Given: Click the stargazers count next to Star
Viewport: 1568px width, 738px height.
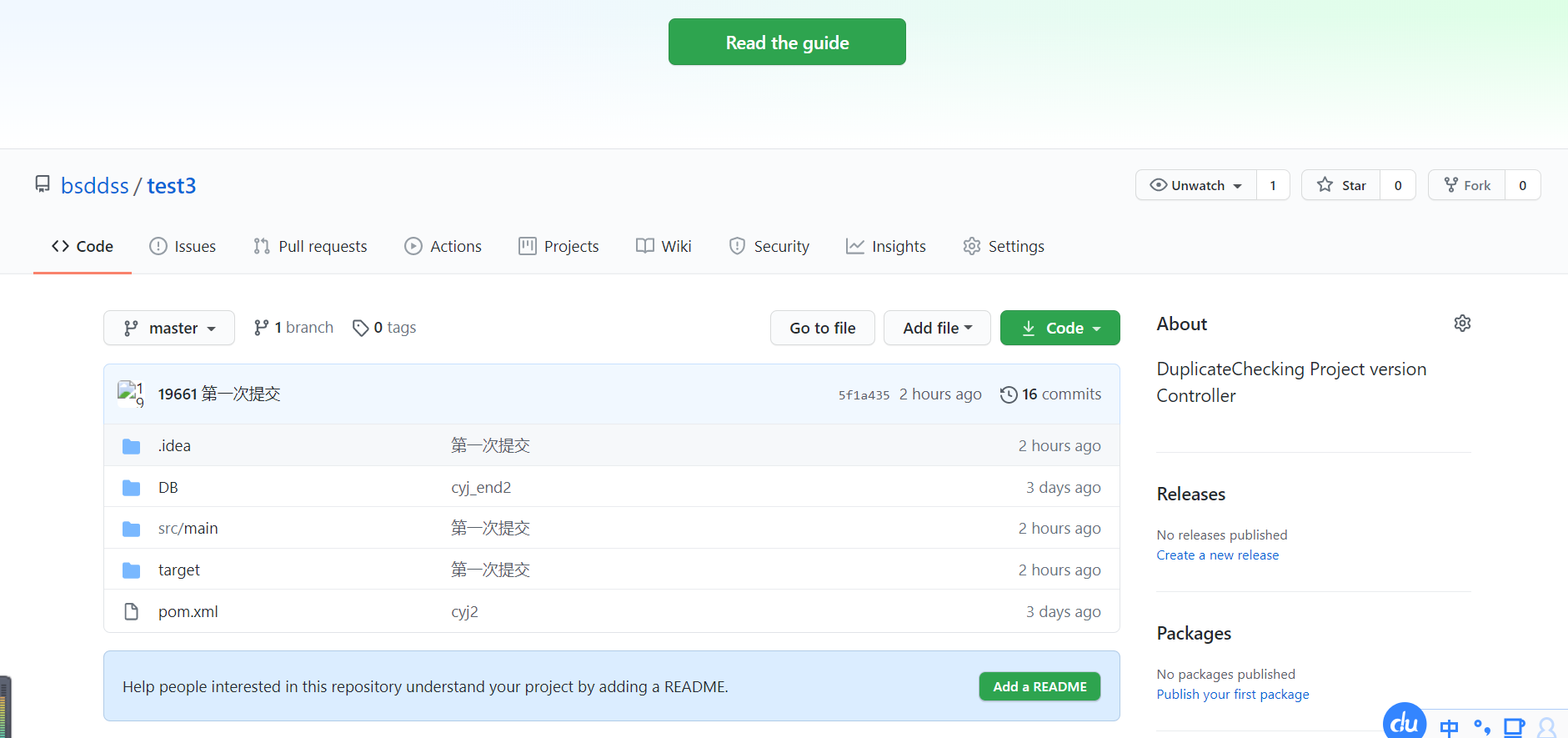Looking at the screenshot, I should pyautogui.click(x=1398, y=185).
